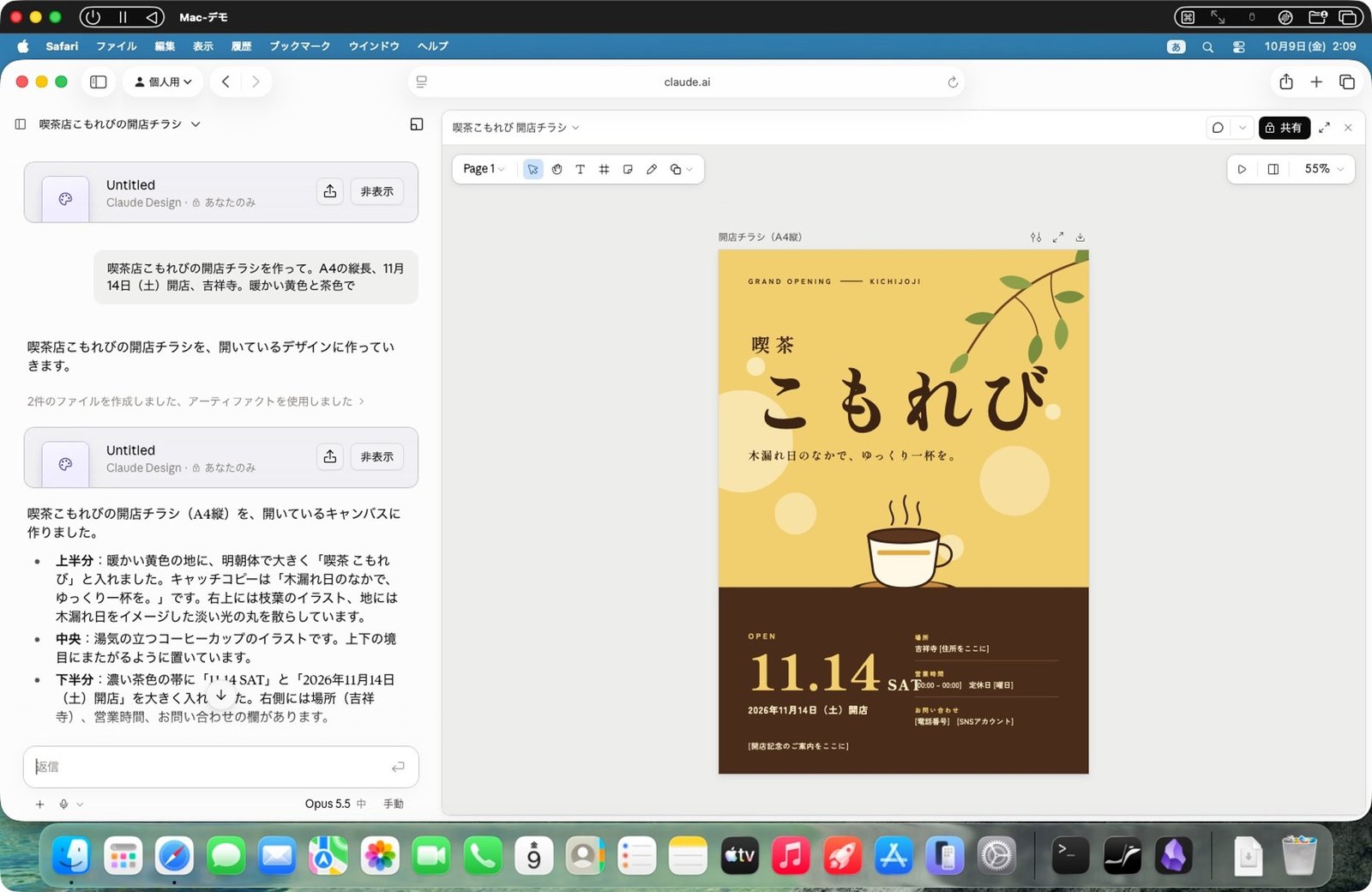Screen dimensions: 1372x892
Task: Select the Text tool
Action: (x=581, y=169)
